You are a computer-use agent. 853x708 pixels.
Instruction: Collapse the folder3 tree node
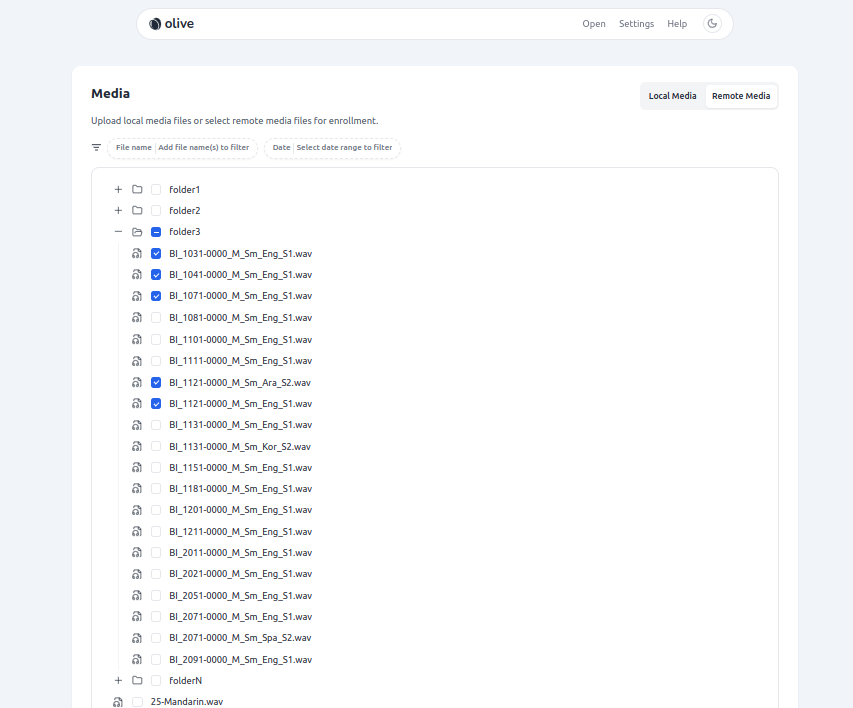(x=118, y=232)
